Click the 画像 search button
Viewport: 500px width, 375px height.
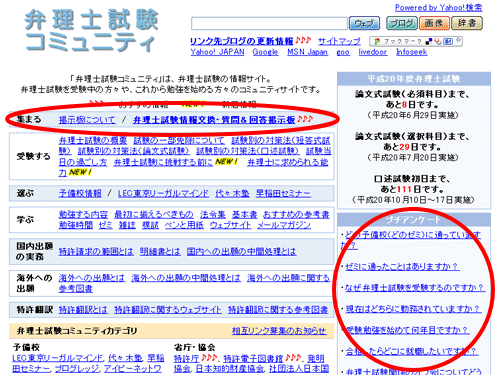point(434,23)
